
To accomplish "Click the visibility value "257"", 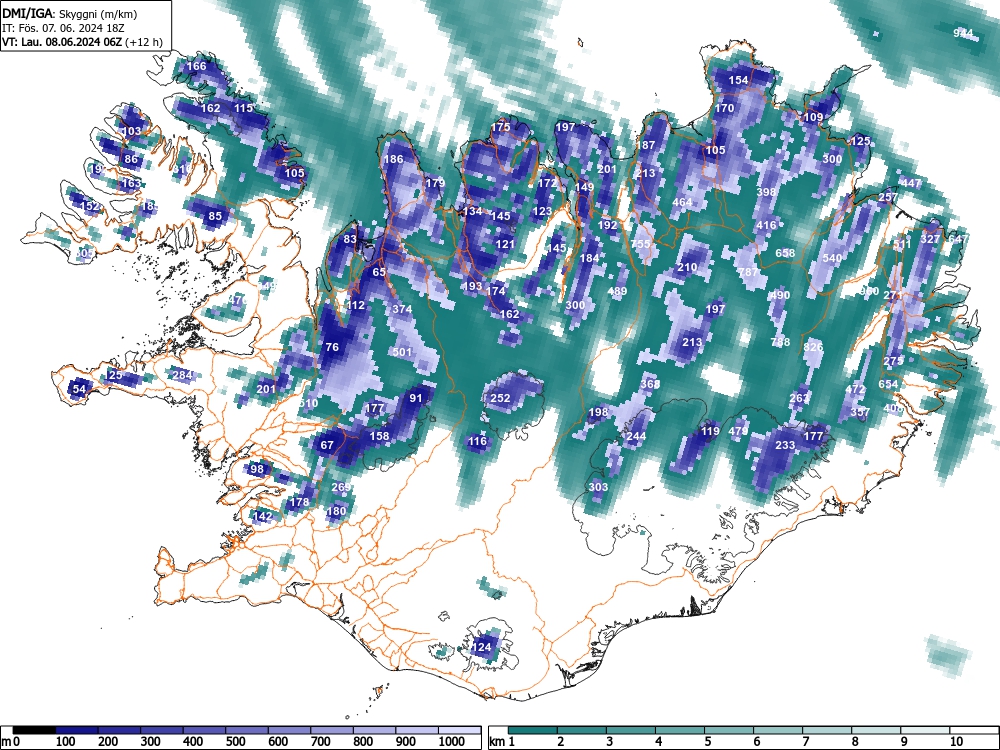I will 888,197.
